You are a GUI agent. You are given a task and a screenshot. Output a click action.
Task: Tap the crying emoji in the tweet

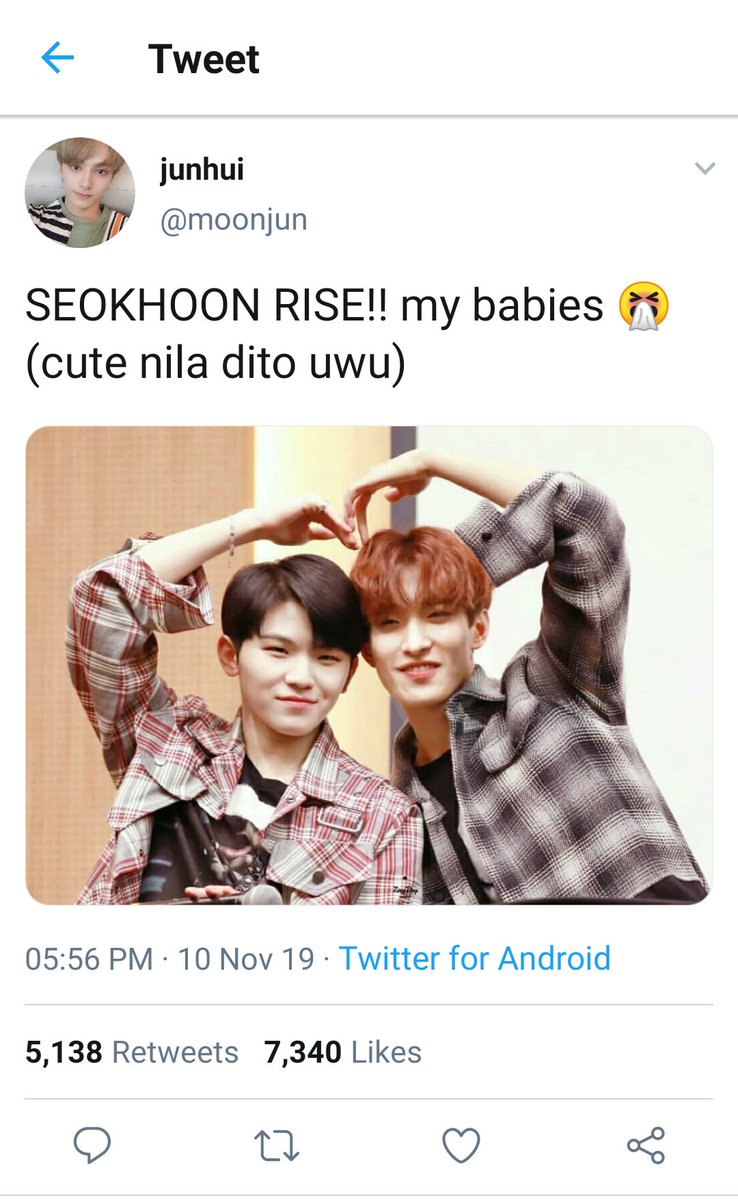point(643,305)
